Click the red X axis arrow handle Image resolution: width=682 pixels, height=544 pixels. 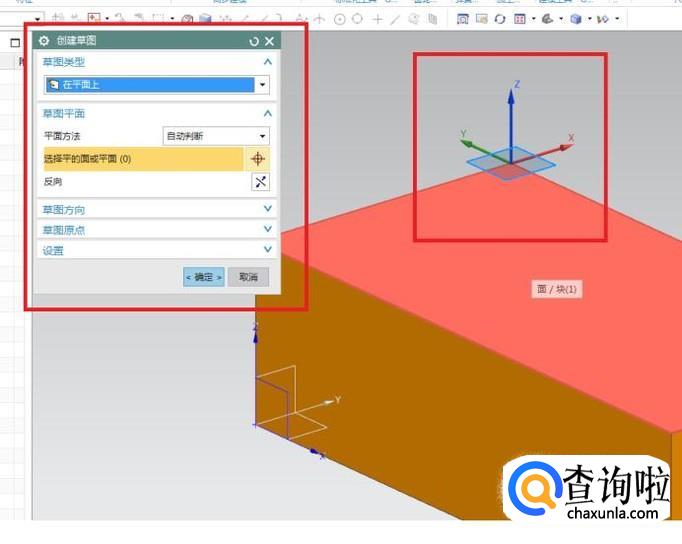coord(565,148)
